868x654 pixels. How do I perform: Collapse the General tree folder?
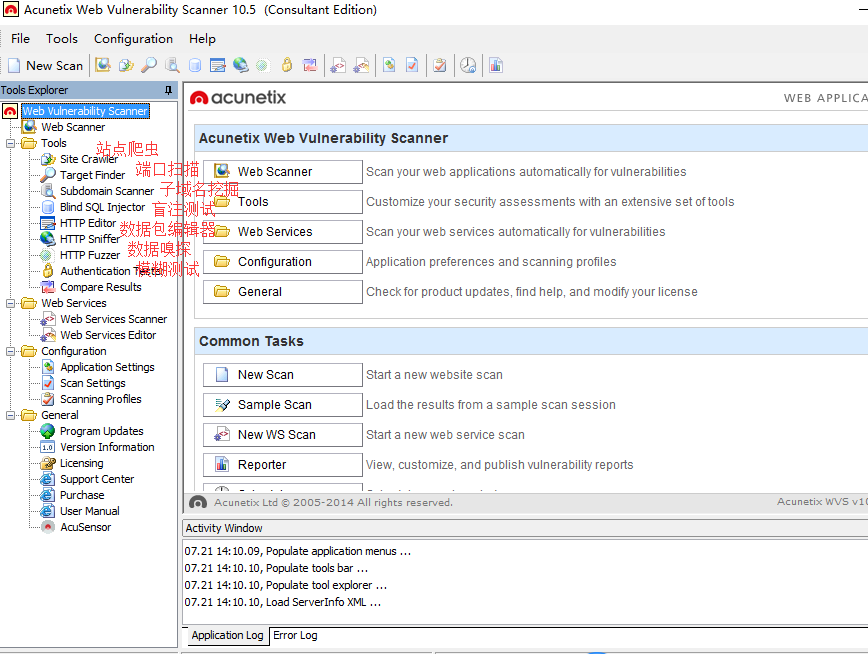[x=10, y=415]
